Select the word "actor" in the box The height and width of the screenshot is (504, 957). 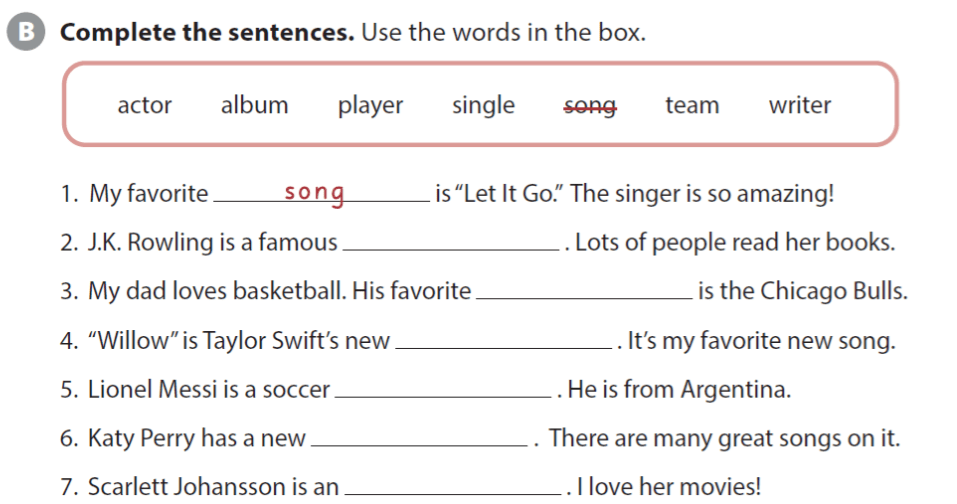point(144,105)
